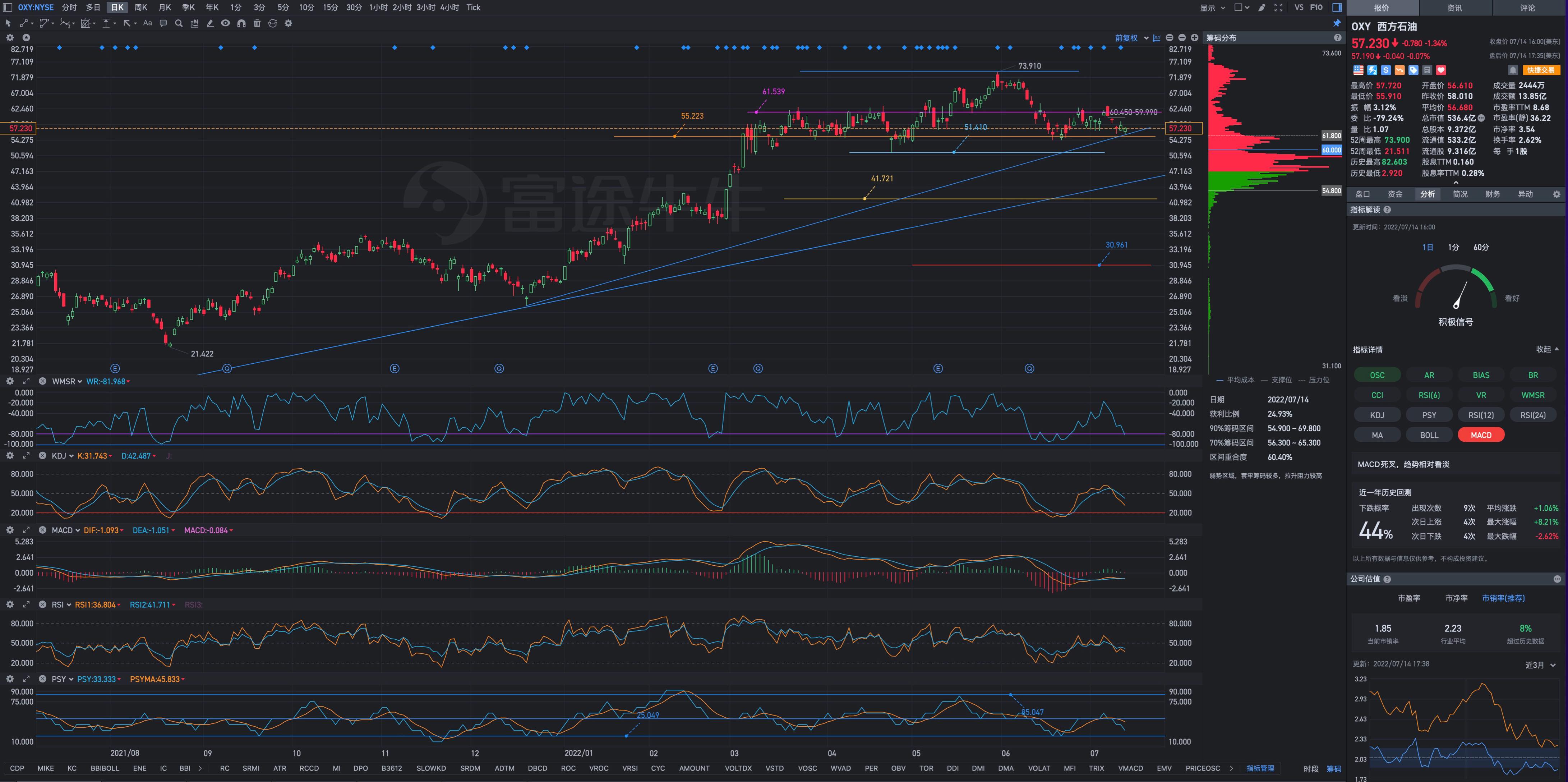
Task: Open chip distribution help icon
Action: [1337, 38]
